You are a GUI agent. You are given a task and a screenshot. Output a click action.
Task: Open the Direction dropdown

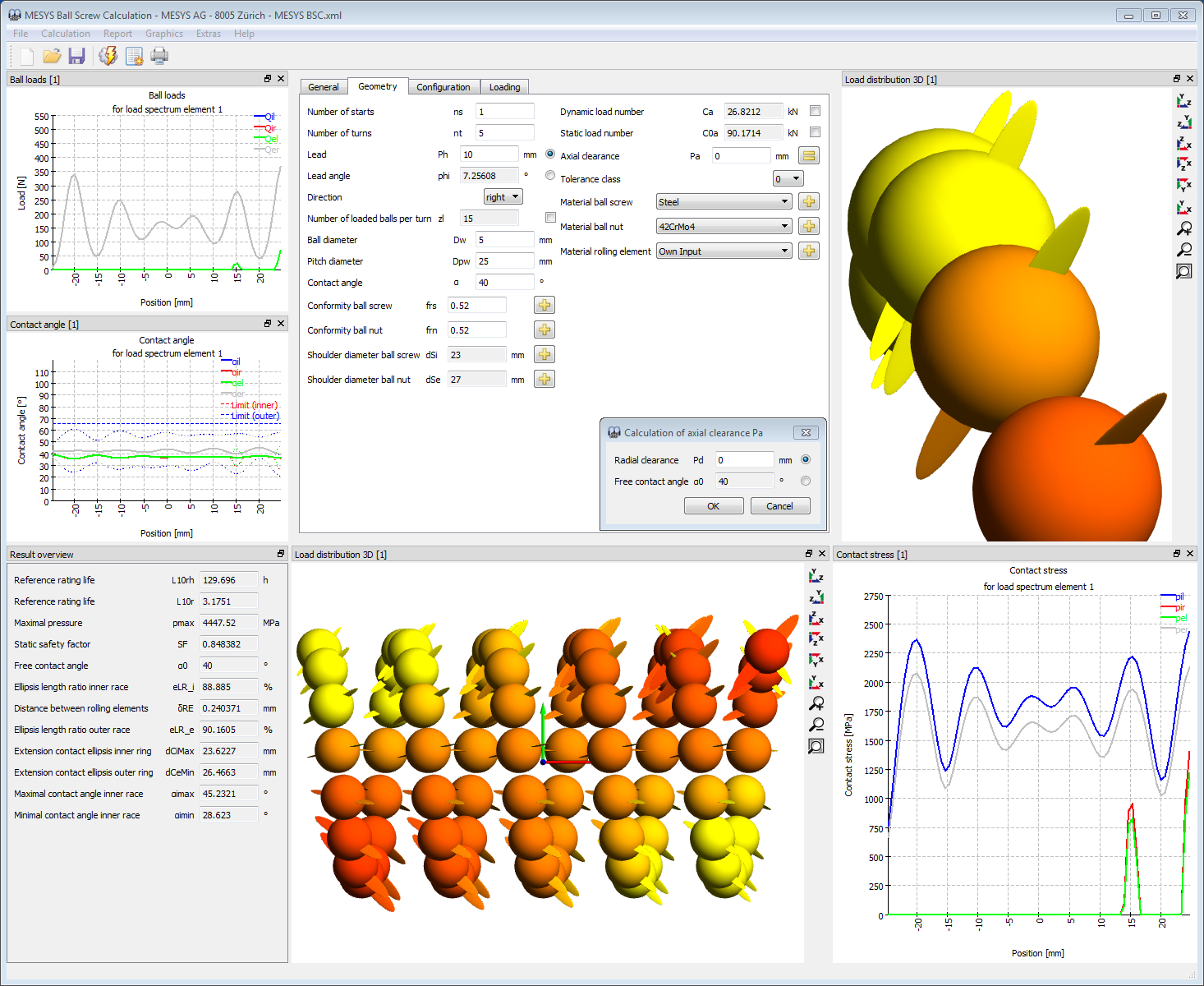pos(503,197)
